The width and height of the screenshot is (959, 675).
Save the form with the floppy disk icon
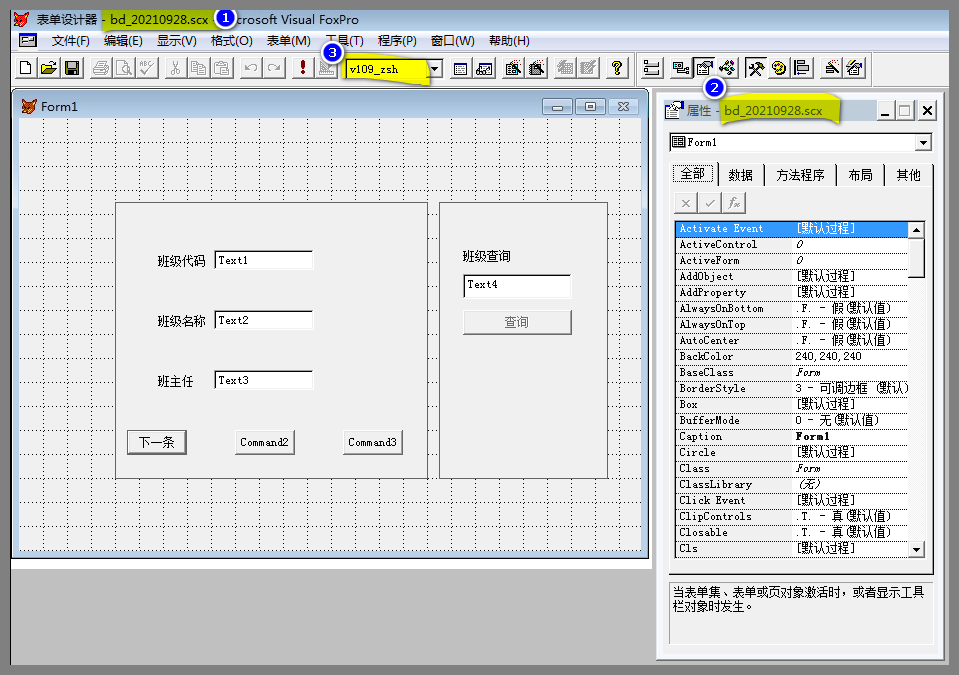point(72,68)
